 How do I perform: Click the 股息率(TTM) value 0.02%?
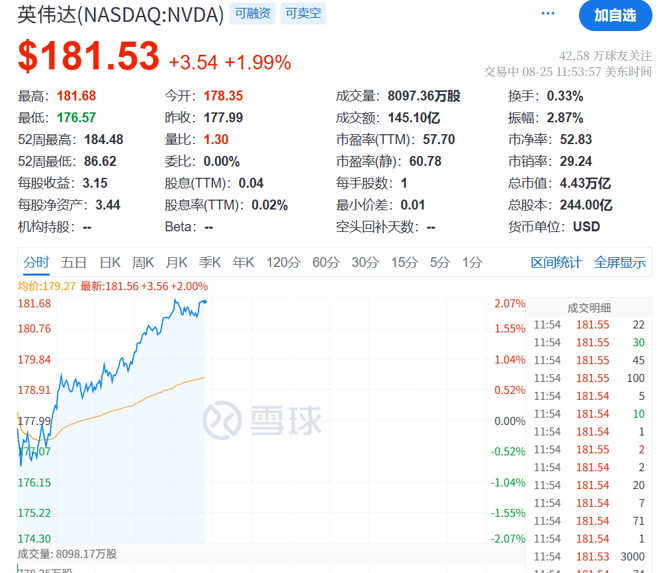[x=270, y=205]
